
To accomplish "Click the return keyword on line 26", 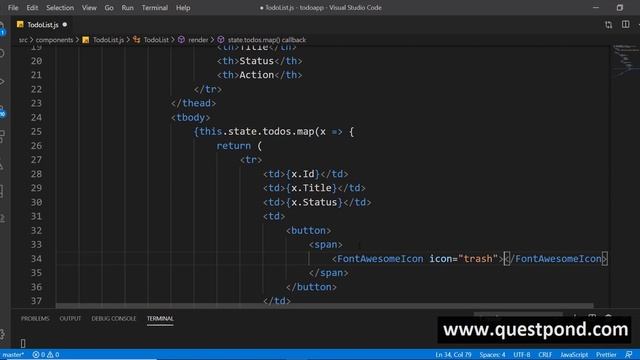I will (233, 146).
